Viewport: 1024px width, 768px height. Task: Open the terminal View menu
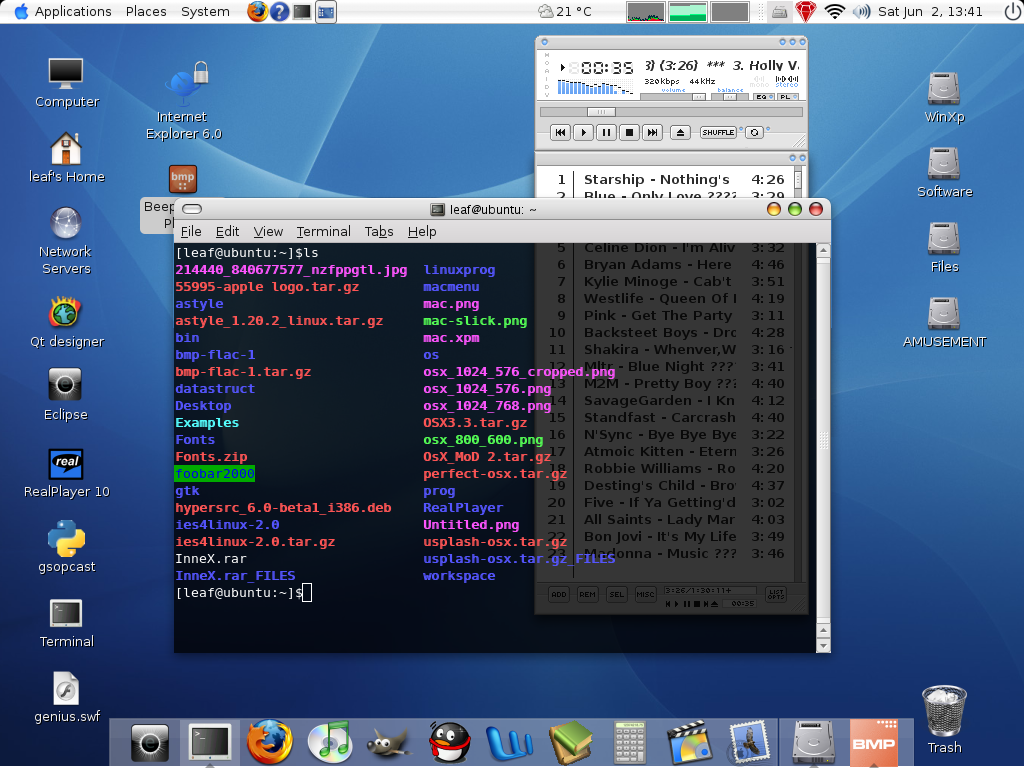click(x=268, y=232)
